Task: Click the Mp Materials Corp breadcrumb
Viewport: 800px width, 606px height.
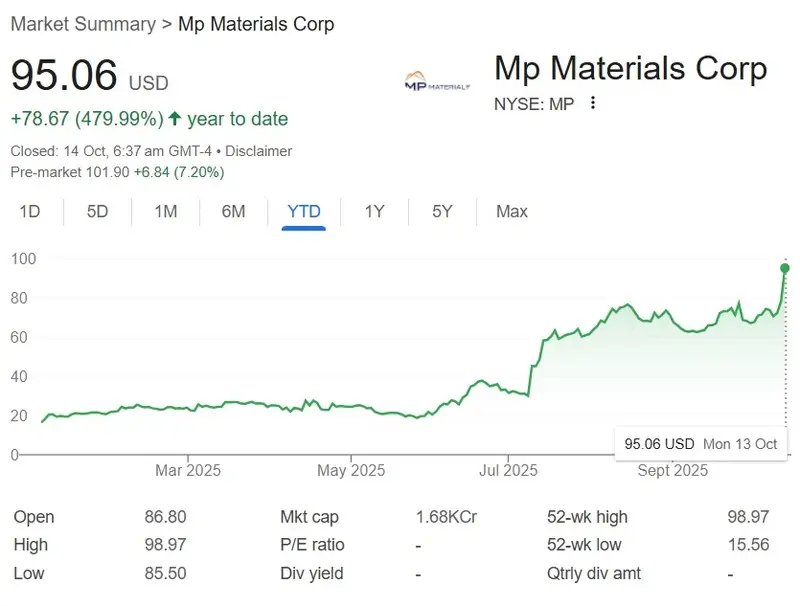Action: [256, 24]
